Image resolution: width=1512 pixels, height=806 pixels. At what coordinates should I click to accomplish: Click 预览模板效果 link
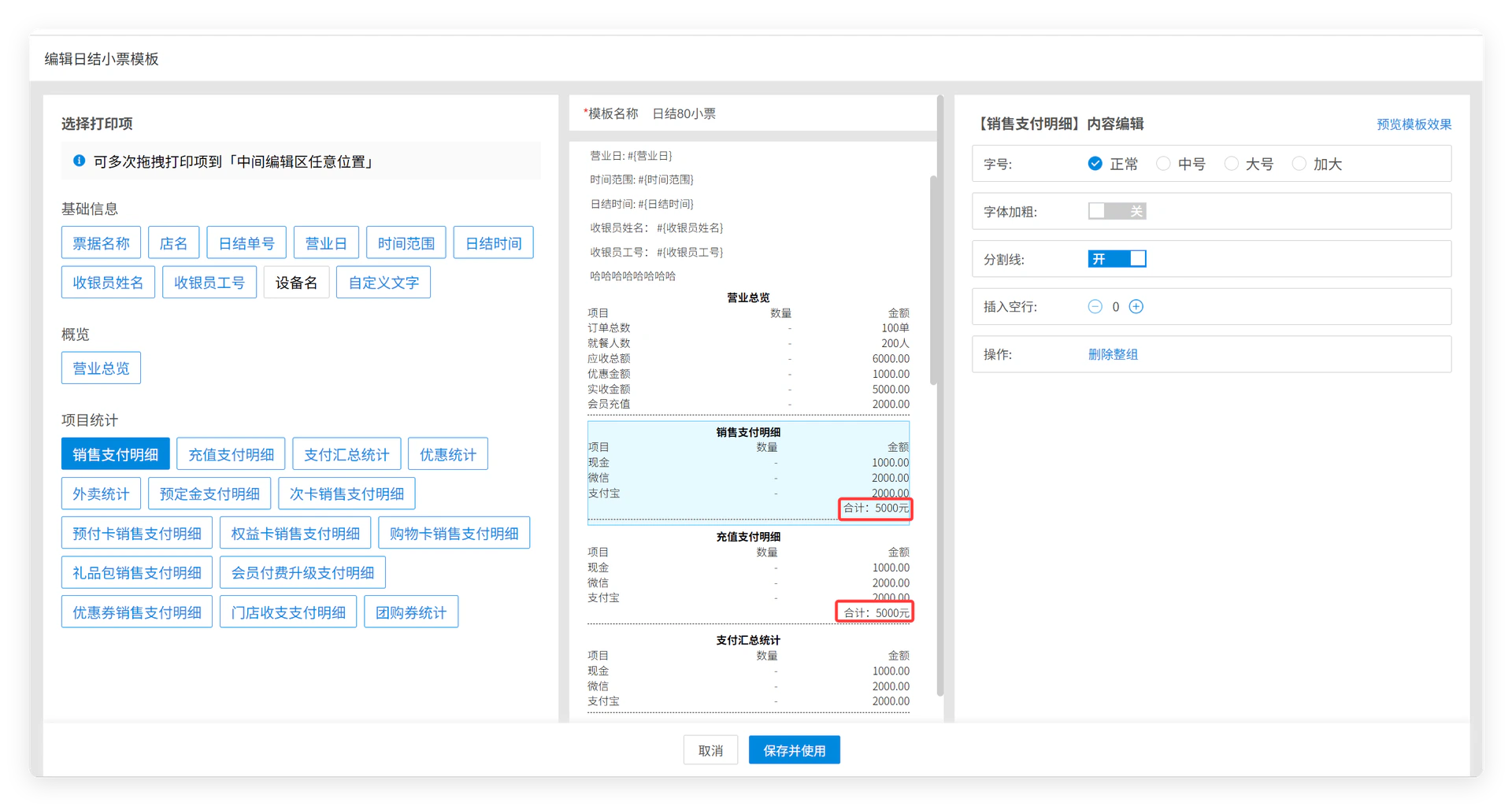coord(1414,124)
